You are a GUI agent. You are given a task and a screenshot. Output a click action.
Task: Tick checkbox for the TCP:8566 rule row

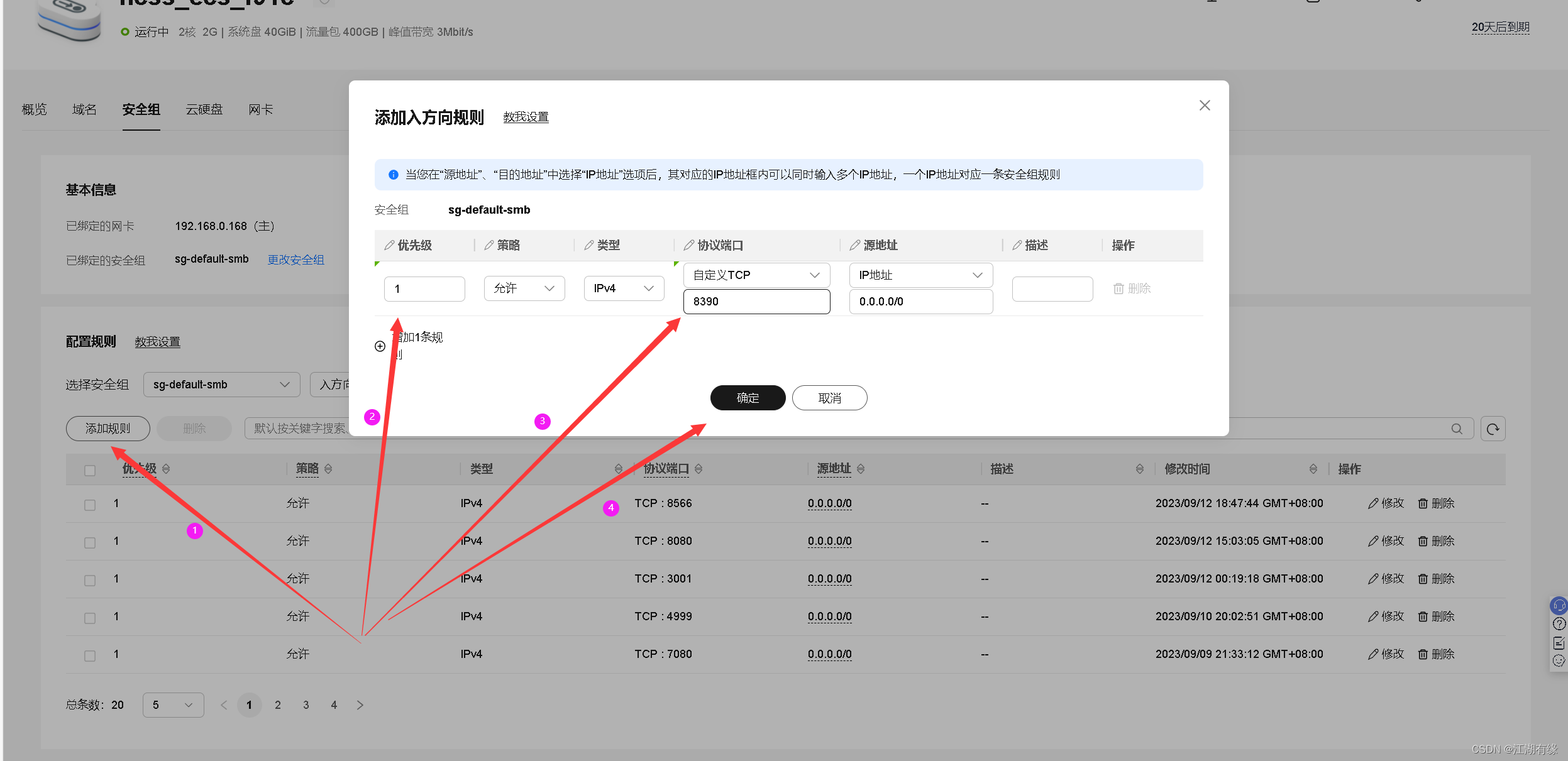90,505
